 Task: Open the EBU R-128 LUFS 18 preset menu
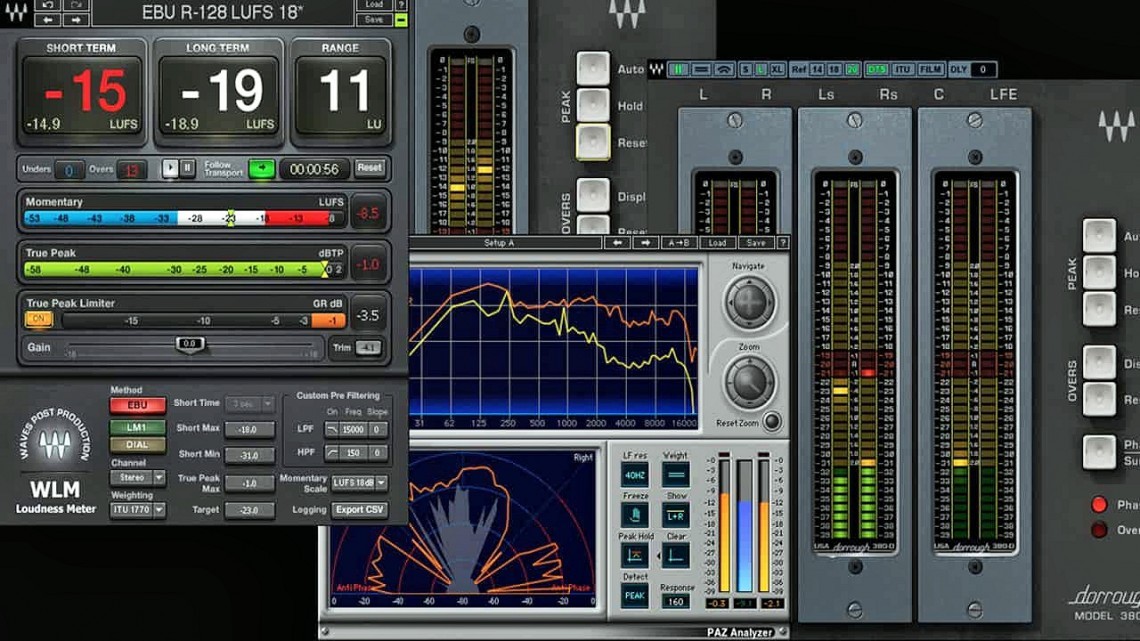223,13
